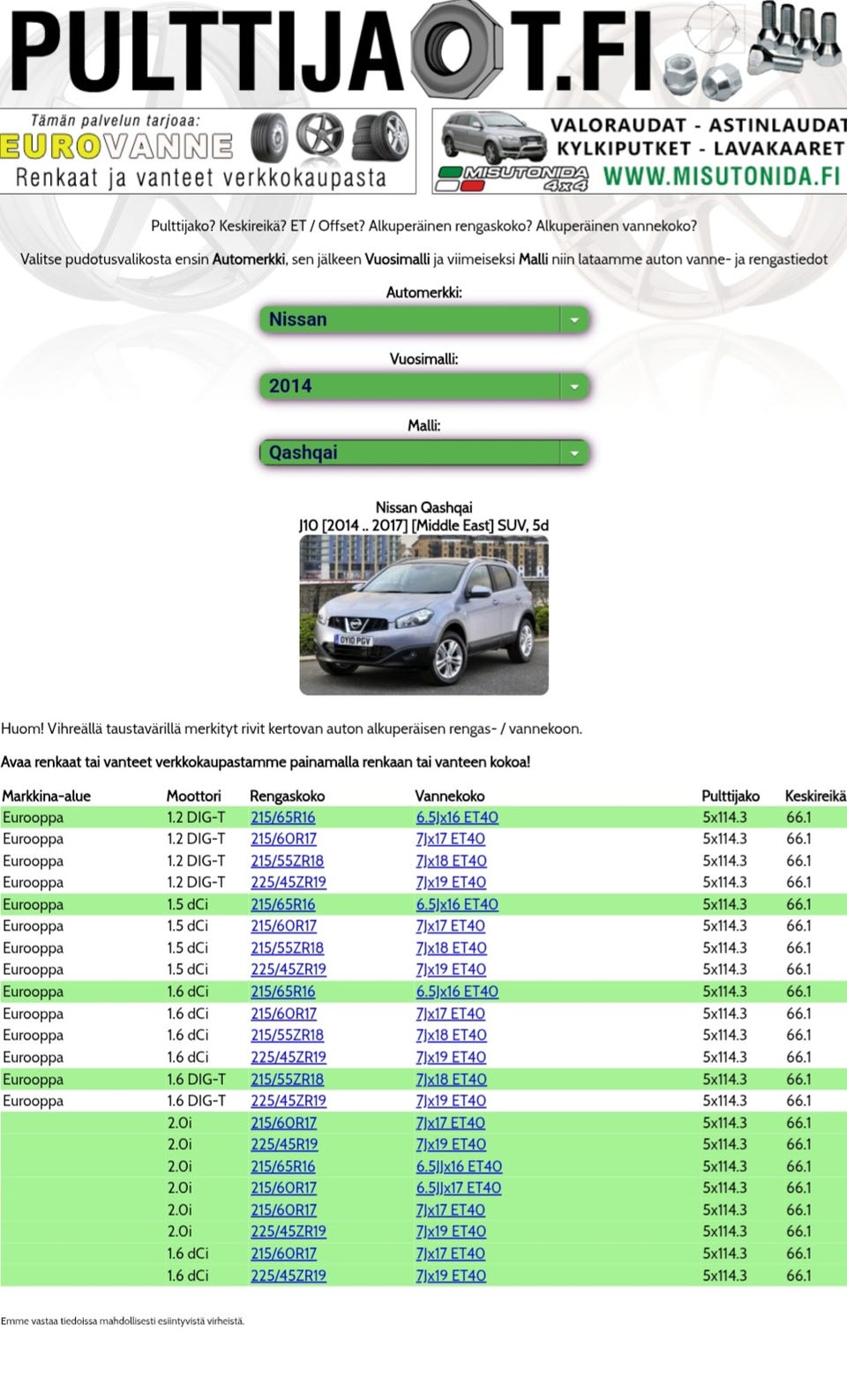Select the Keskireikä column header
This screenshot has width=847, height=1400.
[x=815, y=796]
